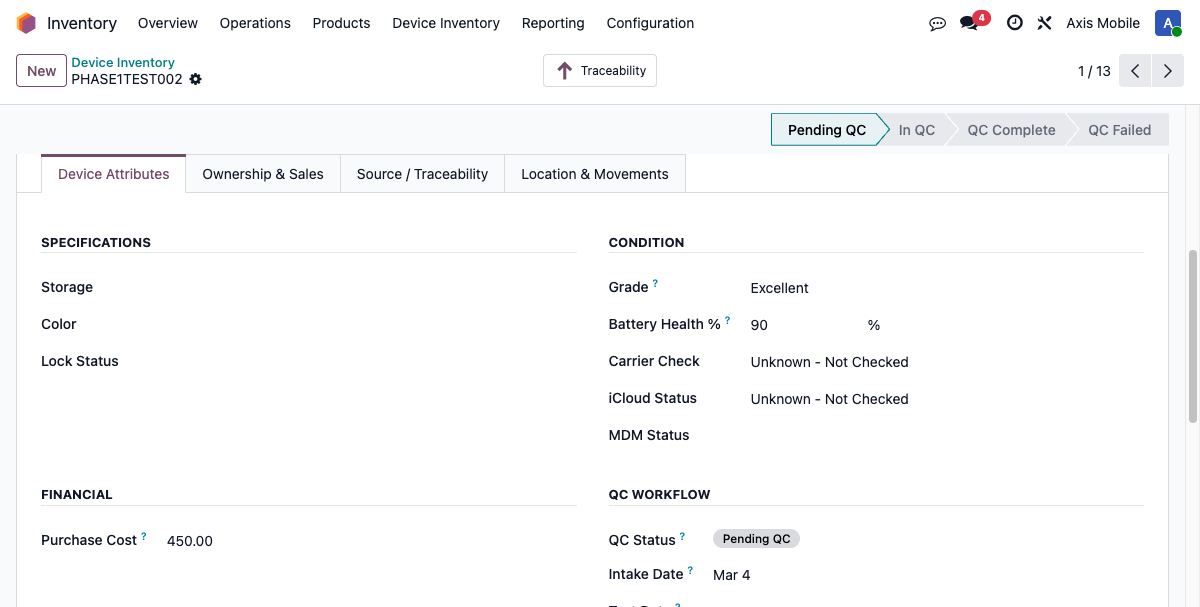Screen dimensions: 1200x607
Task: Open the Location & Movements tab
Action: pos(594,173)
